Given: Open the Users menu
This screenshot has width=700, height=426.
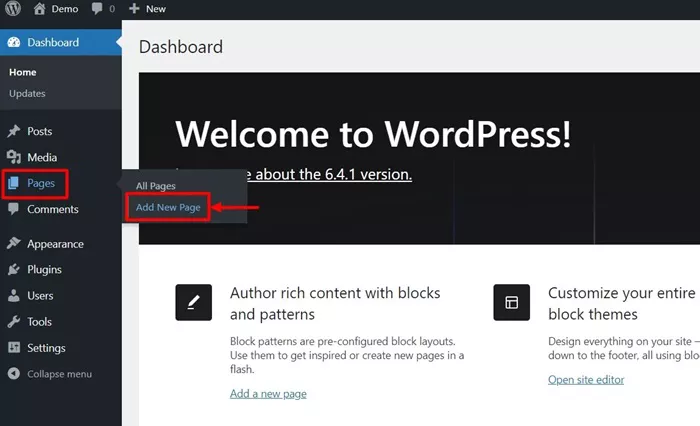Looking at the screenshot, I should [x=40, y=296].
